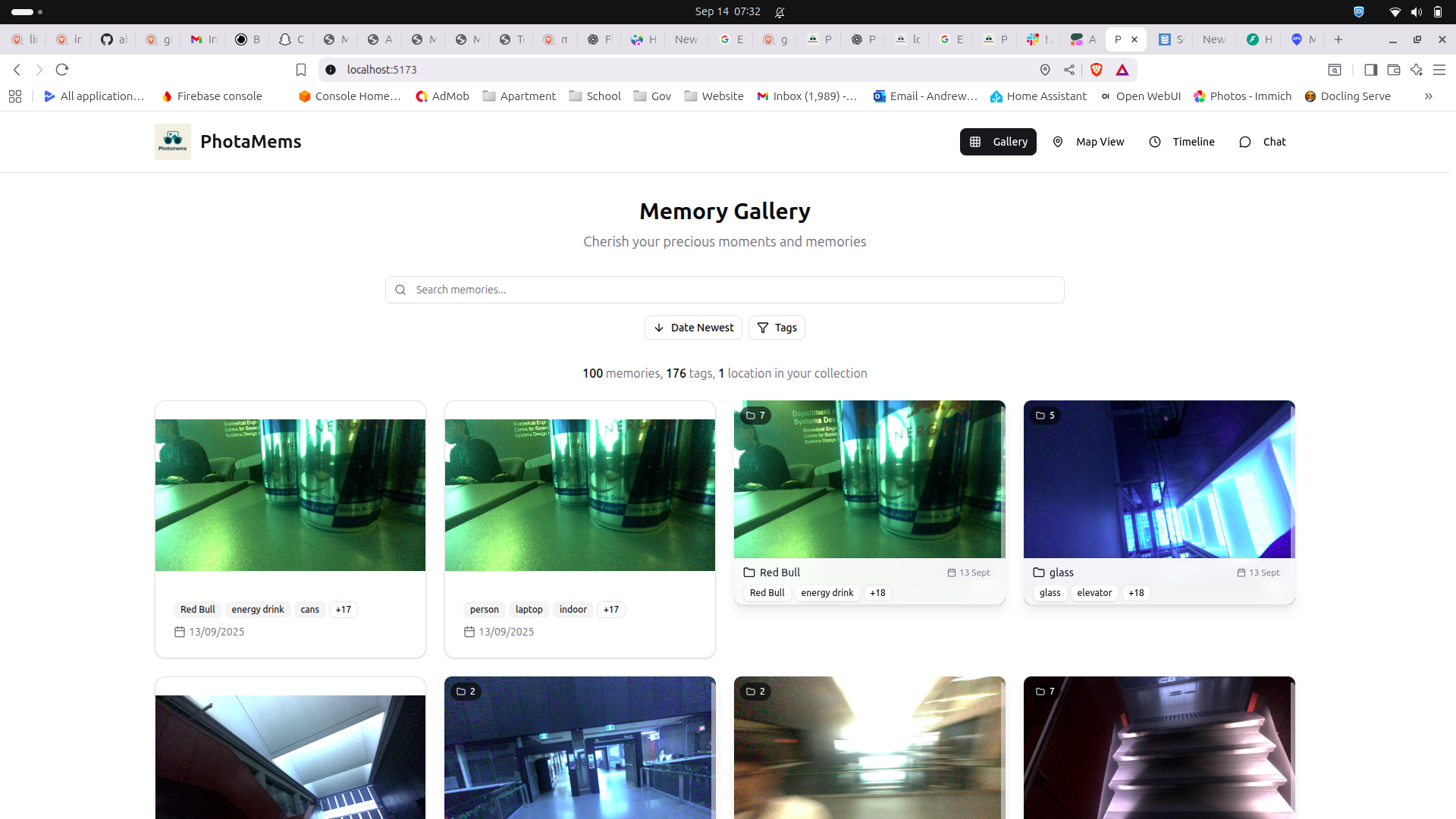Open the Tags filter dropdown
This screenshot has width=1456, height=819.
click(x=777, y=328)
